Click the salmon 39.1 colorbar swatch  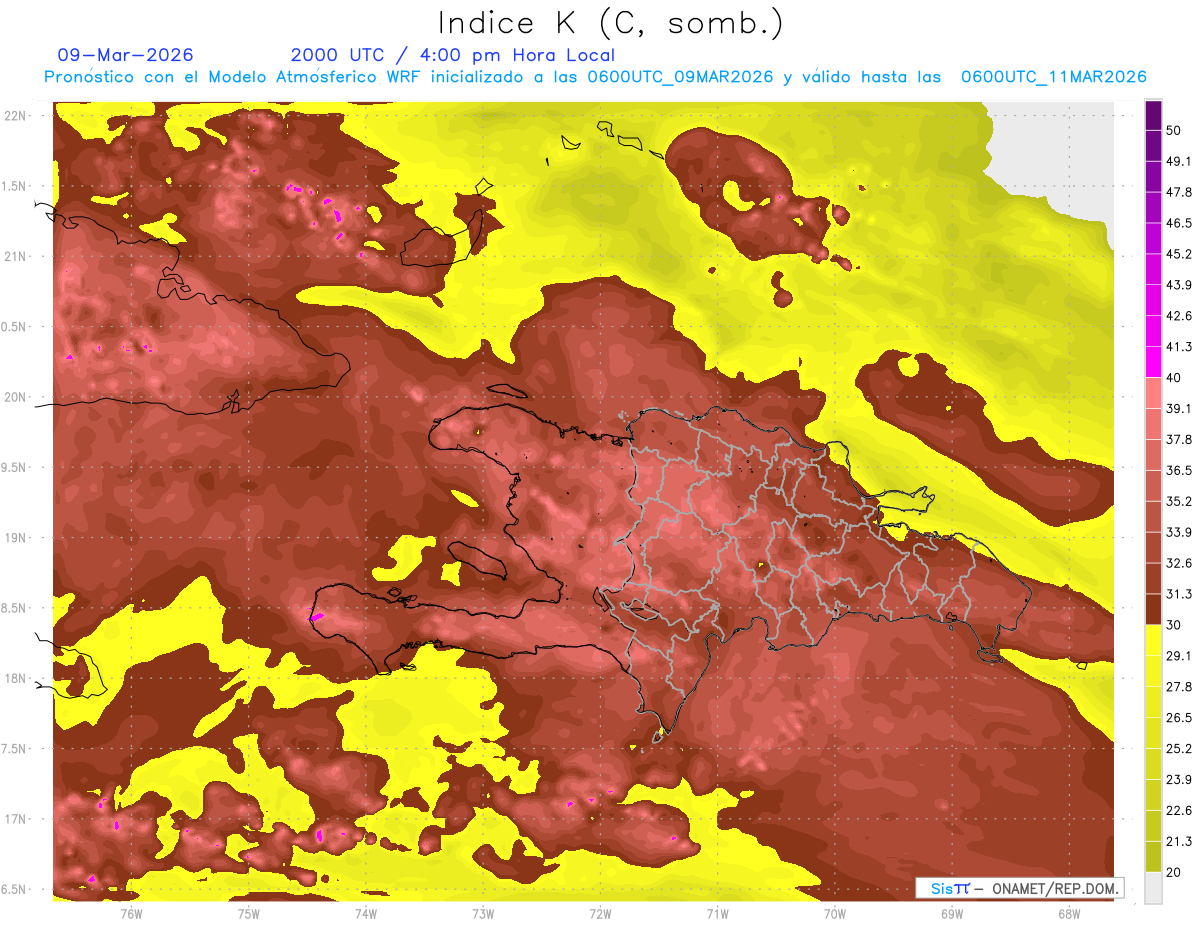click(1153, 392)
